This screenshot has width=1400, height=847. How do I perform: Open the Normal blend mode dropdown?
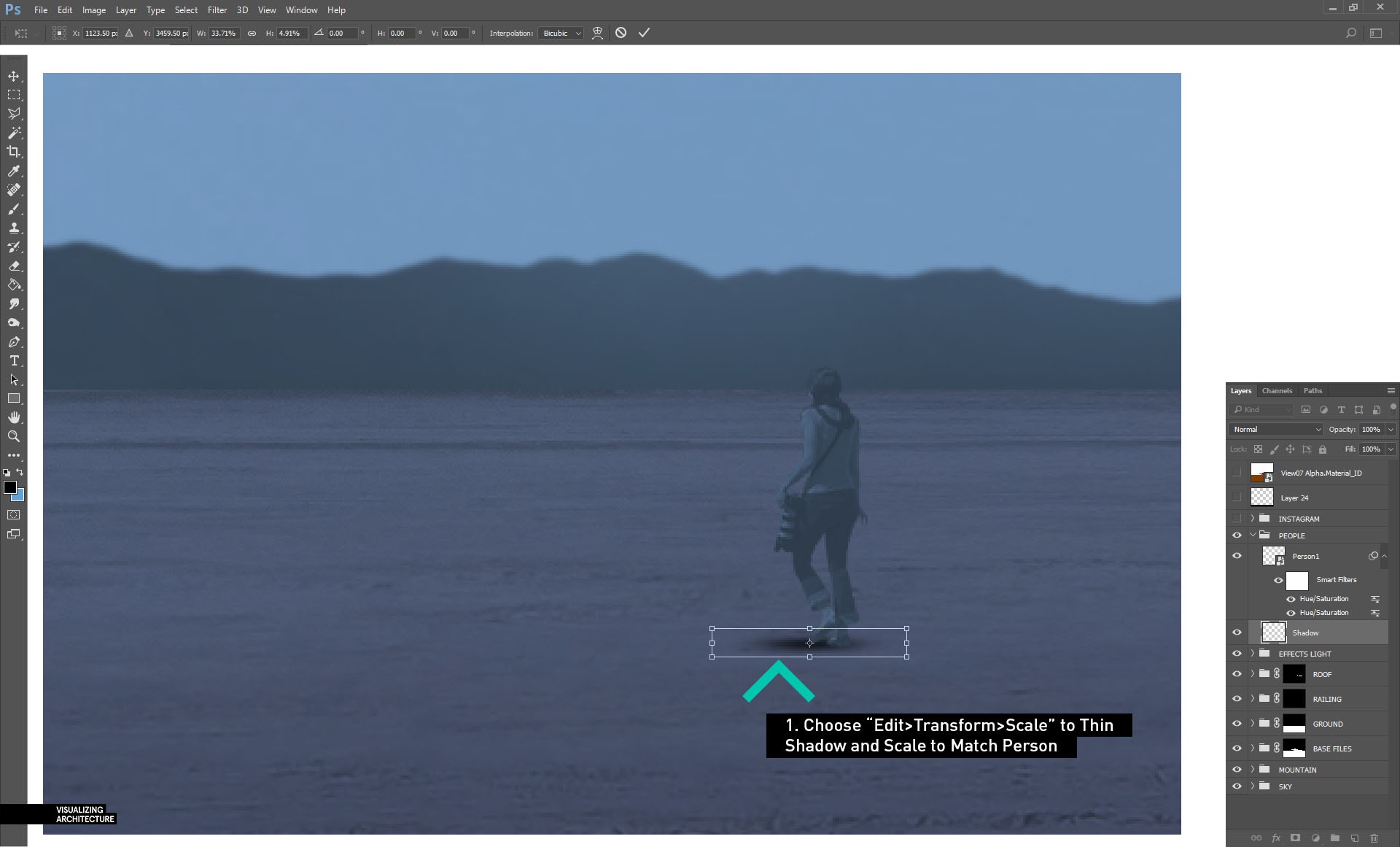1276,430
